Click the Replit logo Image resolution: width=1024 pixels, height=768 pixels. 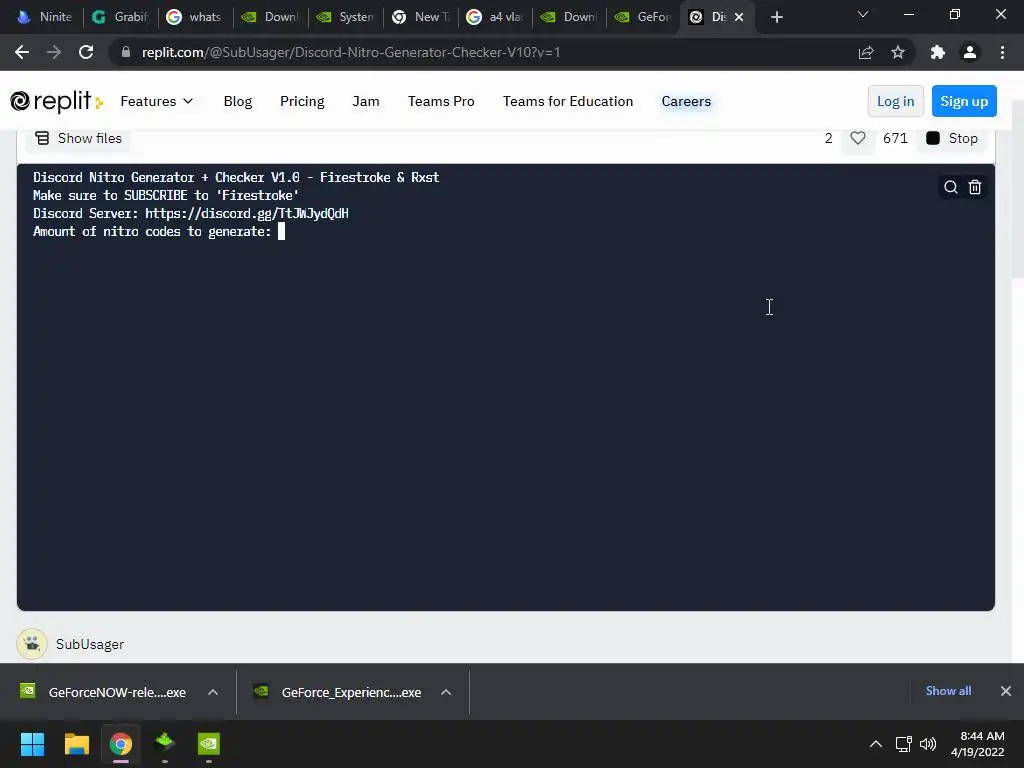56,101
